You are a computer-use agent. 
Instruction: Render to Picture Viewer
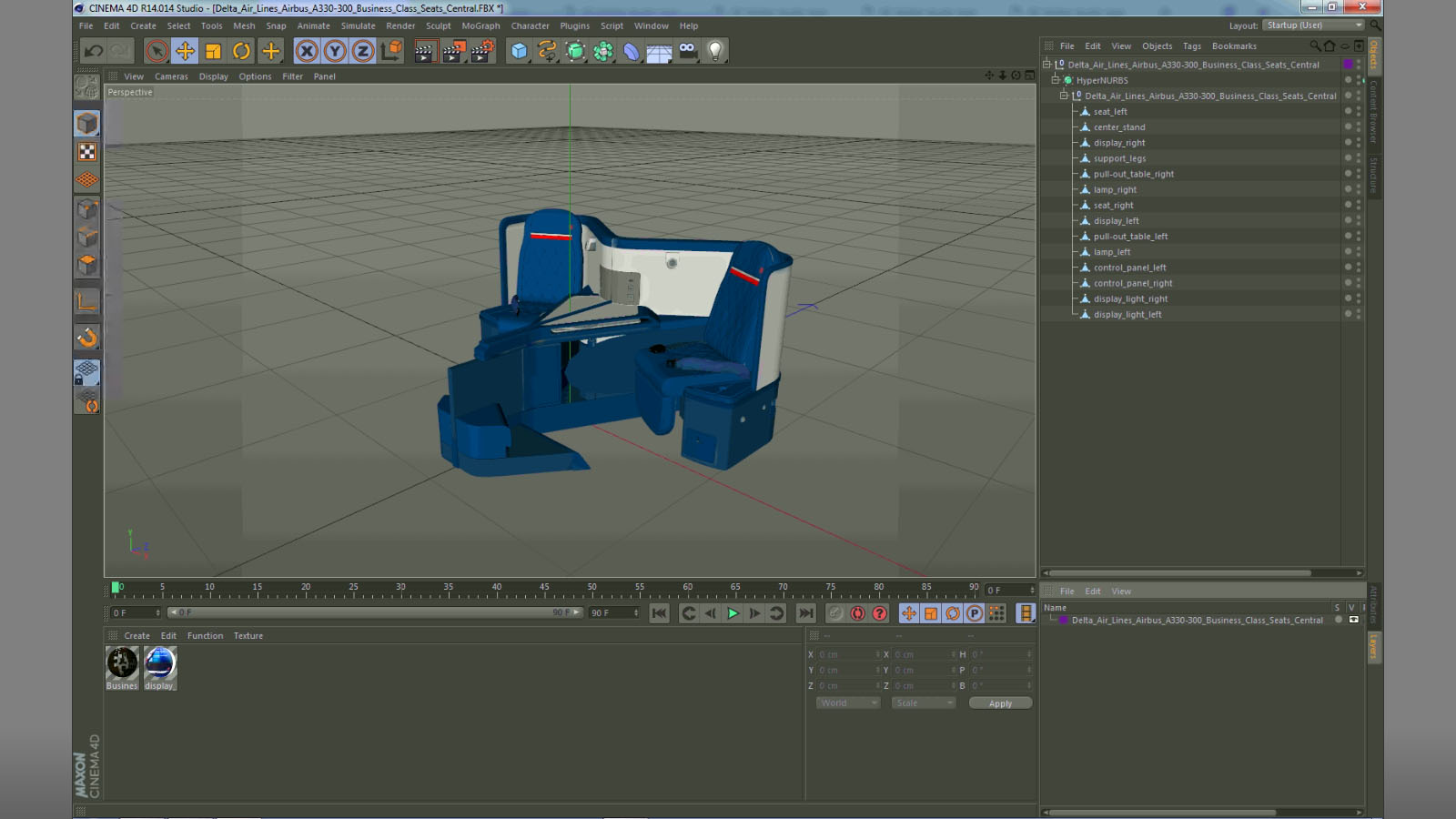pos(453,51)
